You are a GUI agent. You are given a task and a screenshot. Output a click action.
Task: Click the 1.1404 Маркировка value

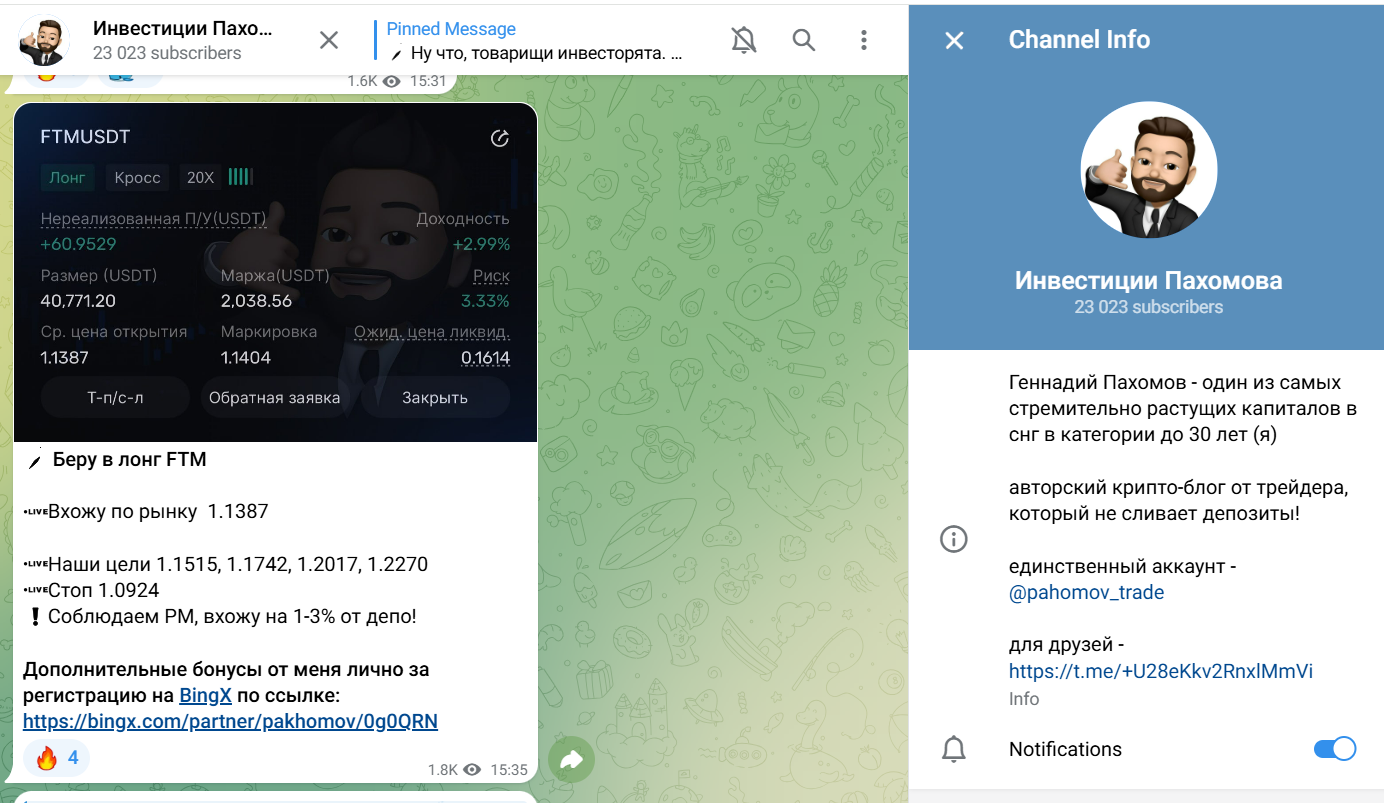point(245,358)
